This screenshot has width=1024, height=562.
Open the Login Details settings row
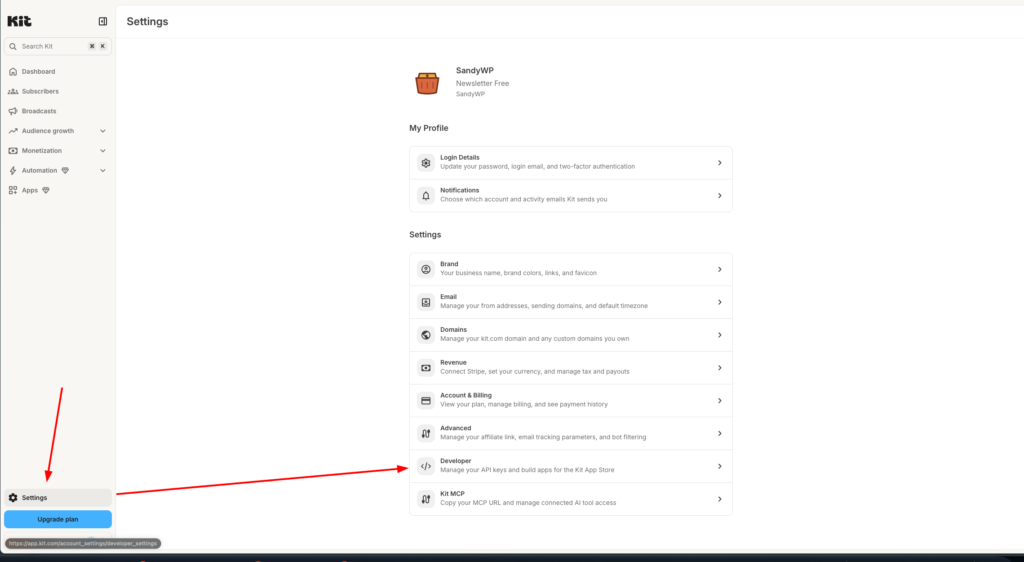[571, 163]
